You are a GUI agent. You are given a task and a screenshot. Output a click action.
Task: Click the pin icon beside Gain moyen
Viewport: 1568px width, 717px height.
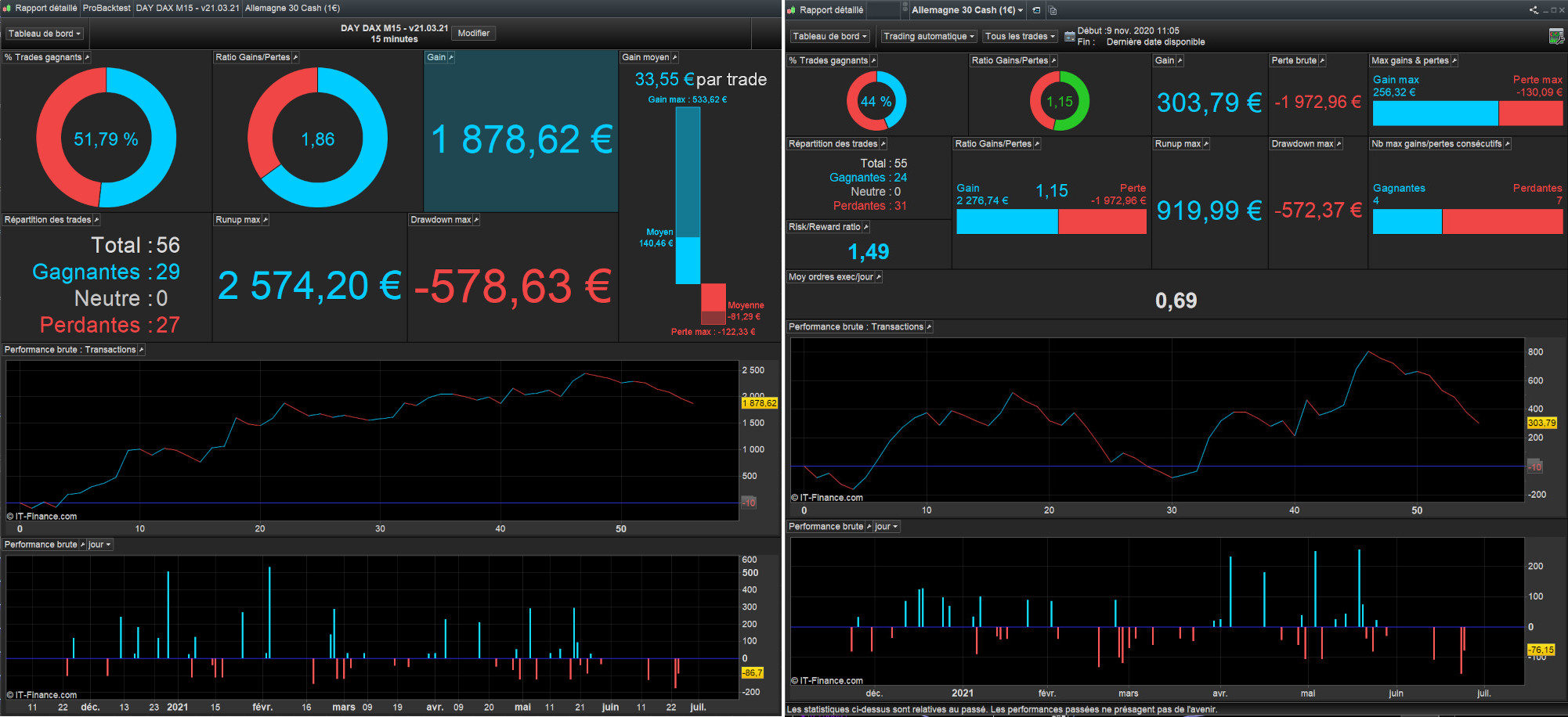675,57
